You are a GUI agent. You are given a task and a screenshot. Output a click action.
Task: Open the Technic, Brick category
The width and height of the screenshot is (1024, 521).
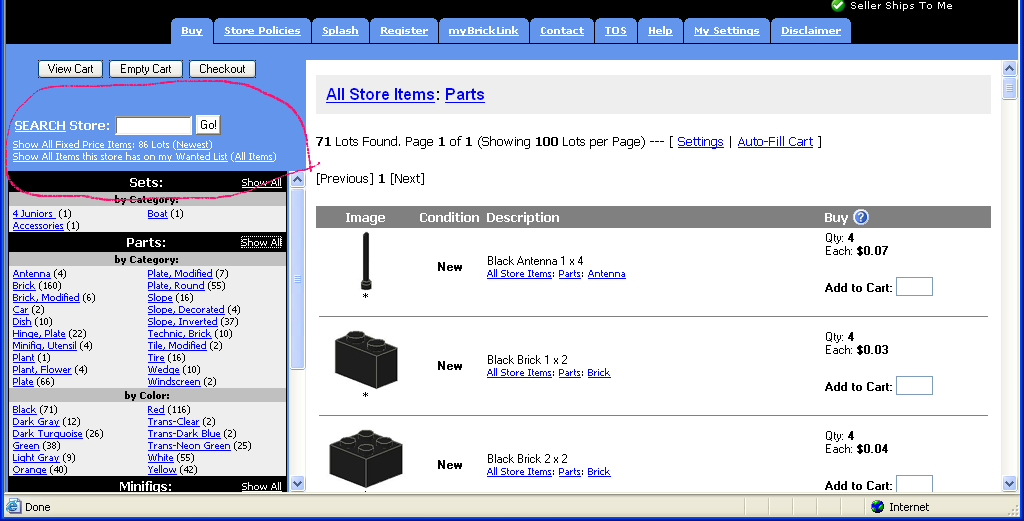click(179, 334)
